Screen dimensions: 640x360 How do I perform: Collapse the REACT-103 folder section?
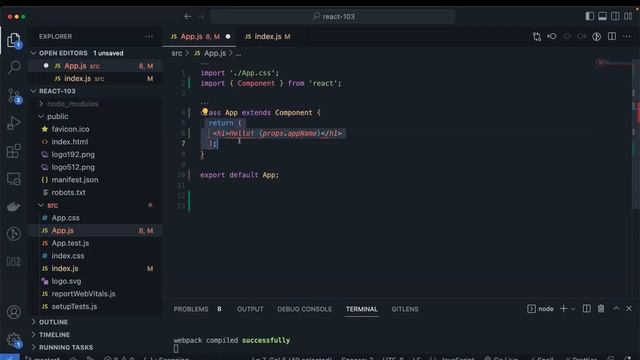click(x=96, y=91)
